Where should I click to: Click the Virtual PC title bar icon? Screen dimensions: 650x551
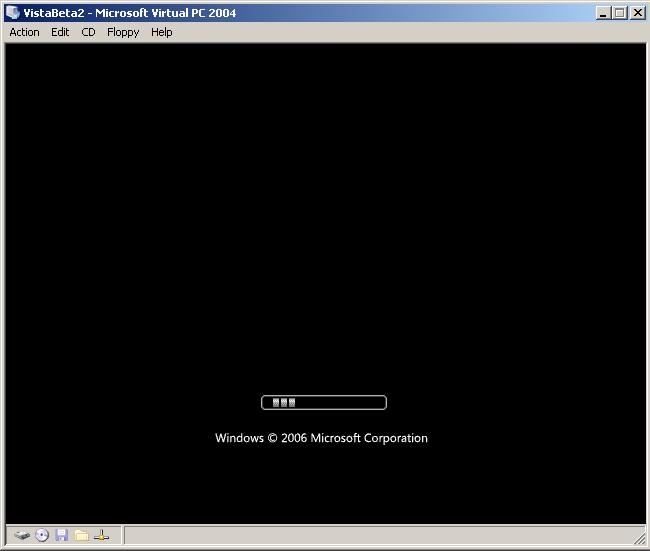point(12,12)
